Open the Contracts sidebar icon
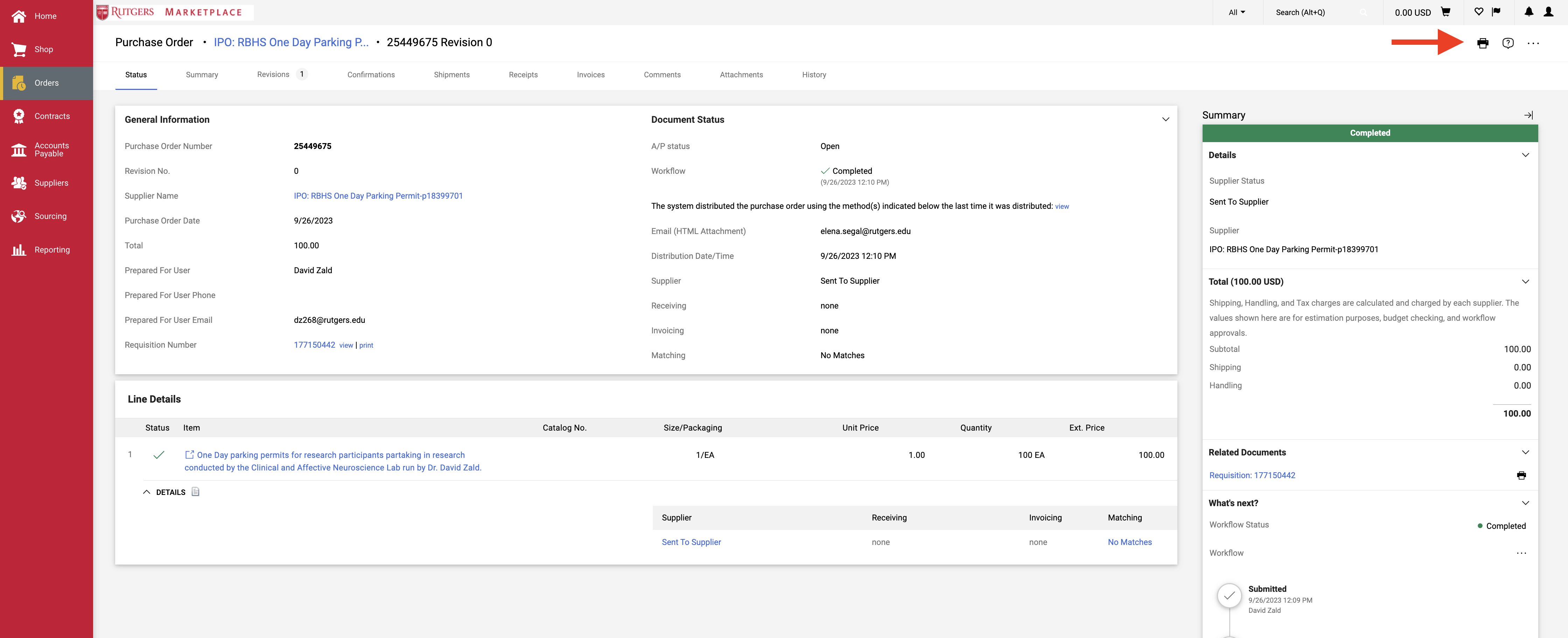The width and height of the screenshot is (1568, 638). click(19, 116)
